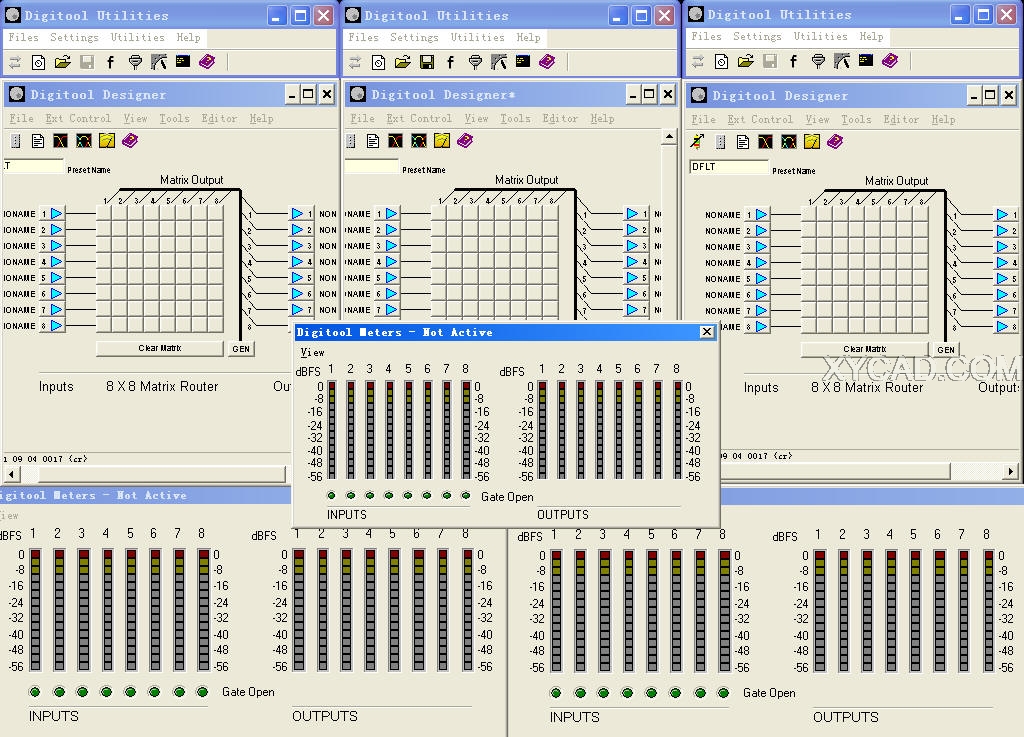1024x737 pixels.
Task: Click the GEN button in left Designer
Action: pos(241,349)
